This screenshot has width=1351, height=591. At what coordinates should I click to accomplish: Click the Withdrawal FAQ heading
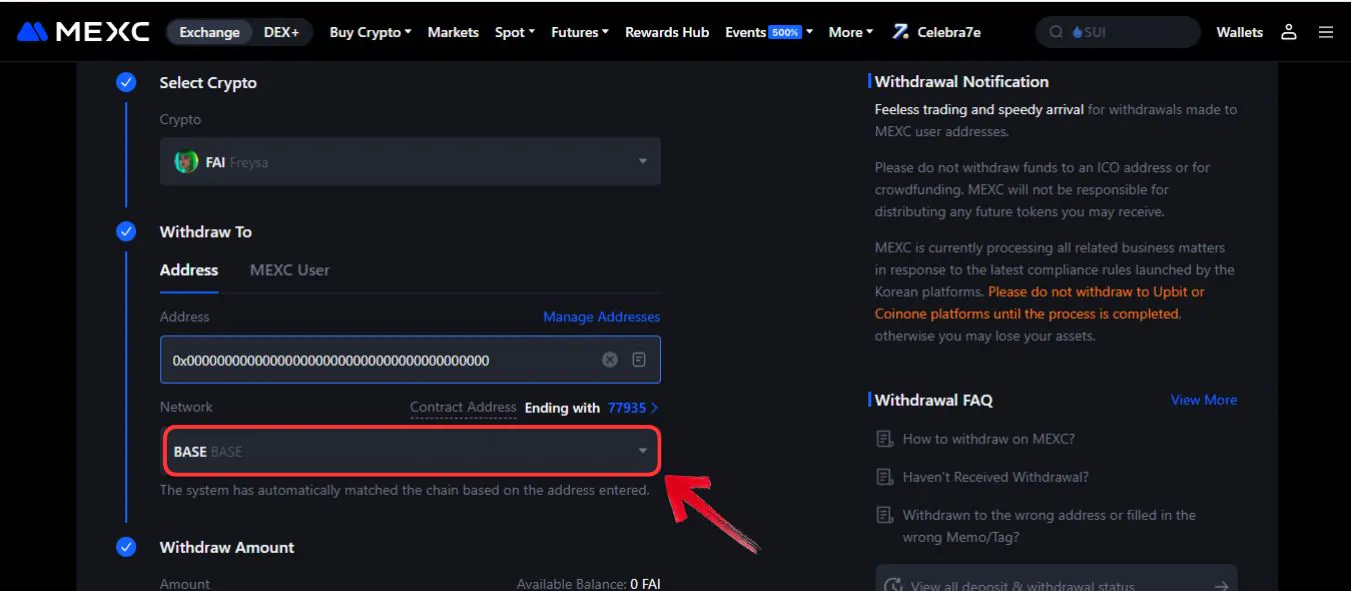coord(934,400)
